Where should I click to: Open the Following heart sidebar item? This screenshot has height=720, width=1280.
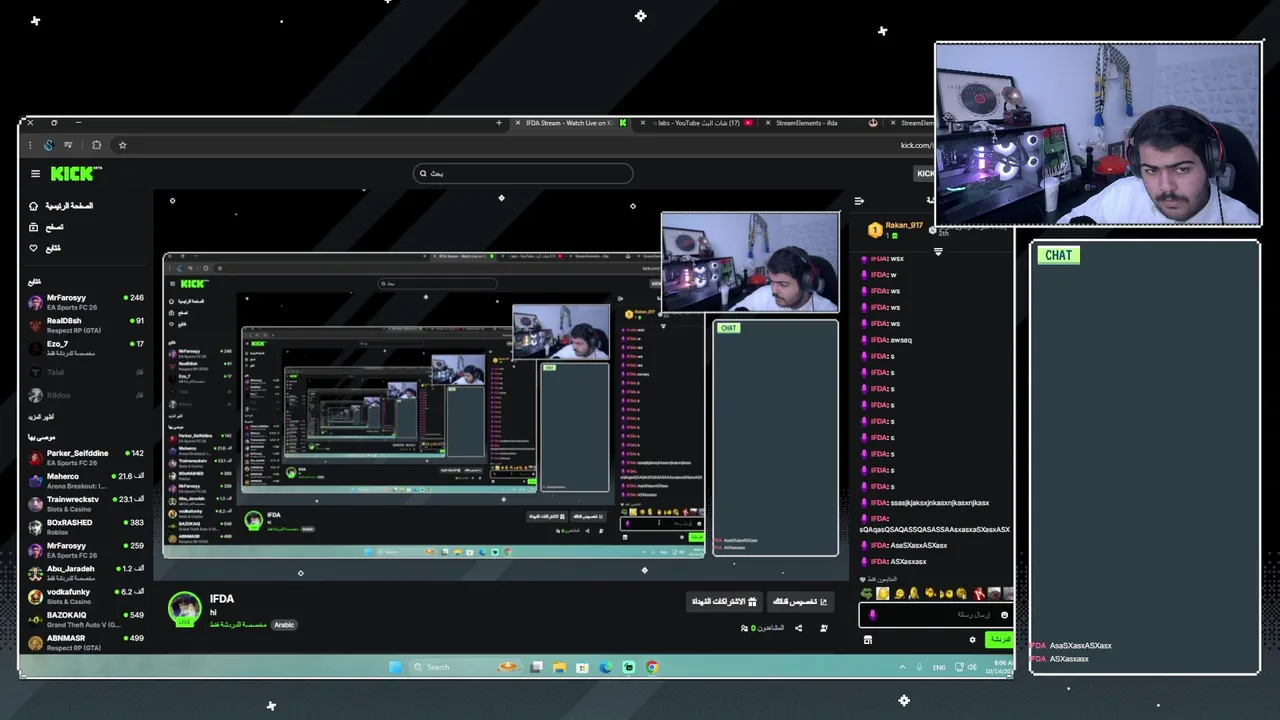[x=45, y=248]
